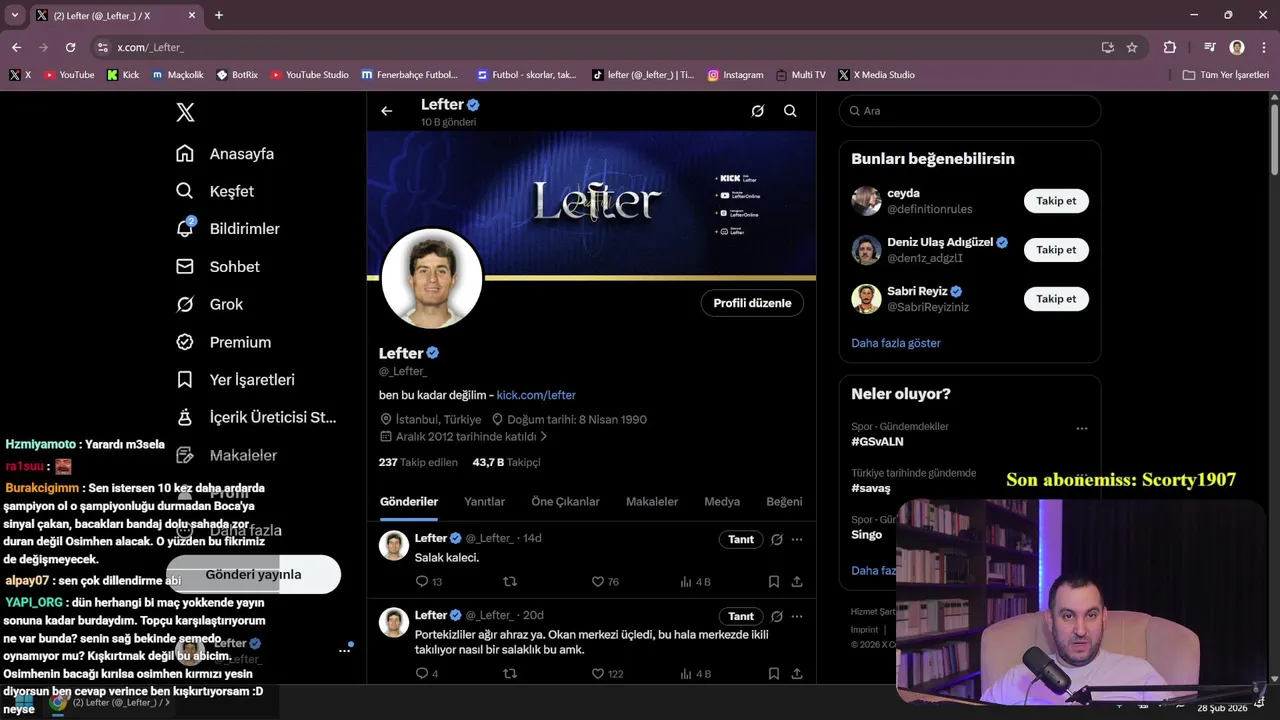Select Beğeni tab
The height and width of the screenshot is (720, 1280).
(x=784, y=501)
